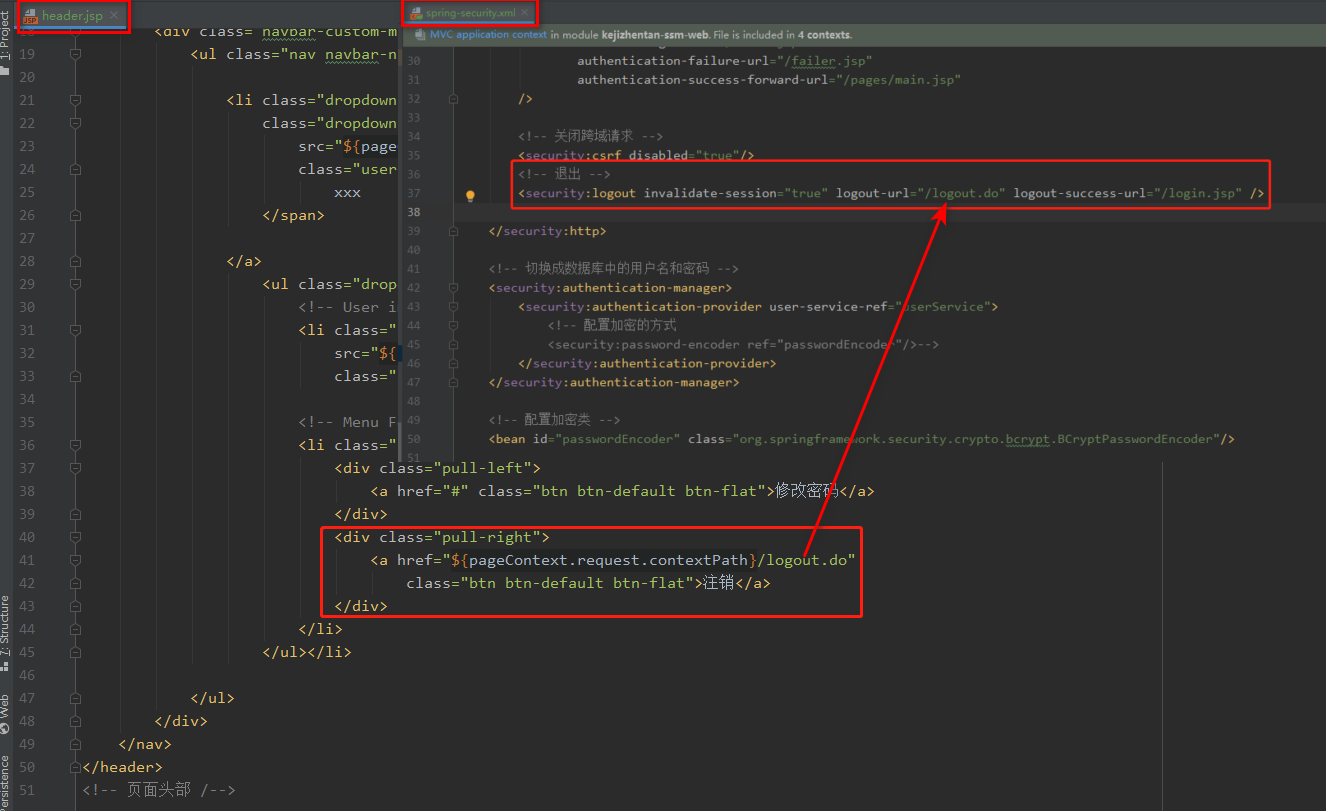Open the Web tool window
The height and width of the screenshot is (811, 1326).
[x=5, y=715]
